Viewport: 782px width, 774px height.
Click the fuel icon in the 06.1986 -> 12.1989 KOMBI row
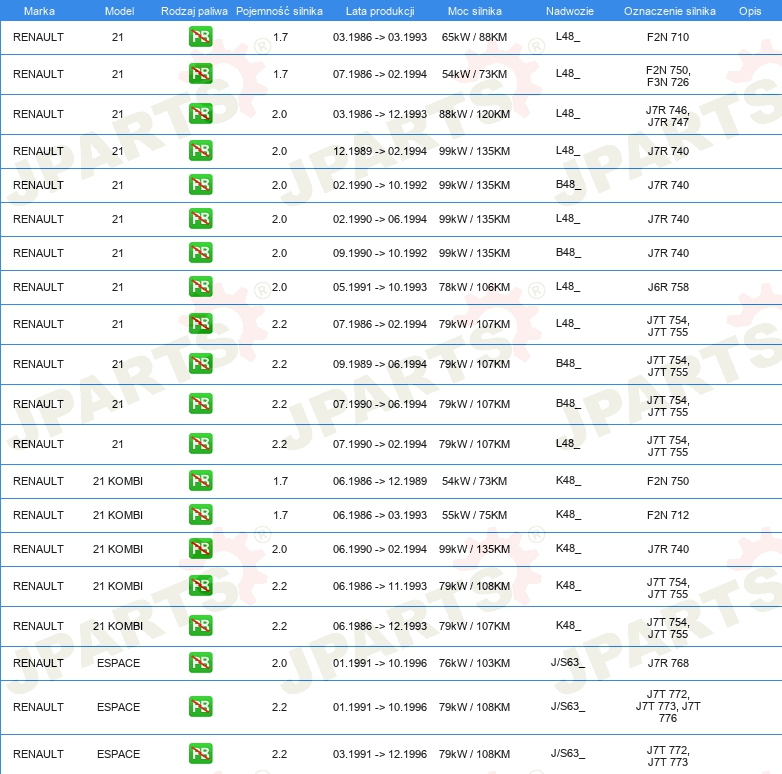[200, 481]
